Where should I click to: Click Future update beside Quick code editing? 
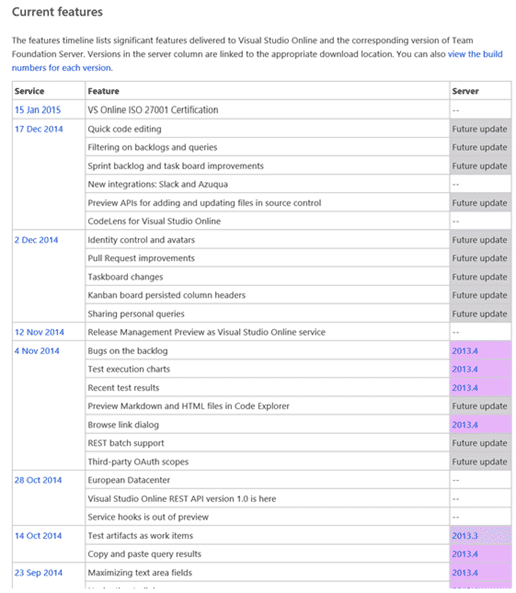(x=479, y=129)
